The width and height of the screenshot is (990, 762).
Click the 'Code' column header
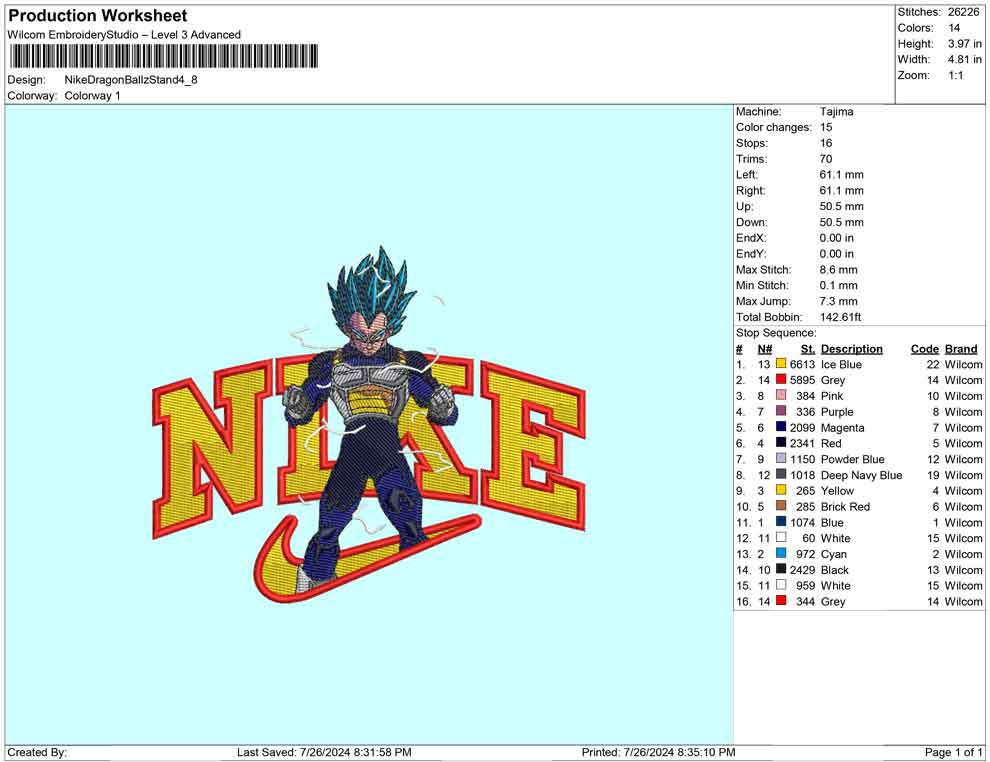point(925,348)
